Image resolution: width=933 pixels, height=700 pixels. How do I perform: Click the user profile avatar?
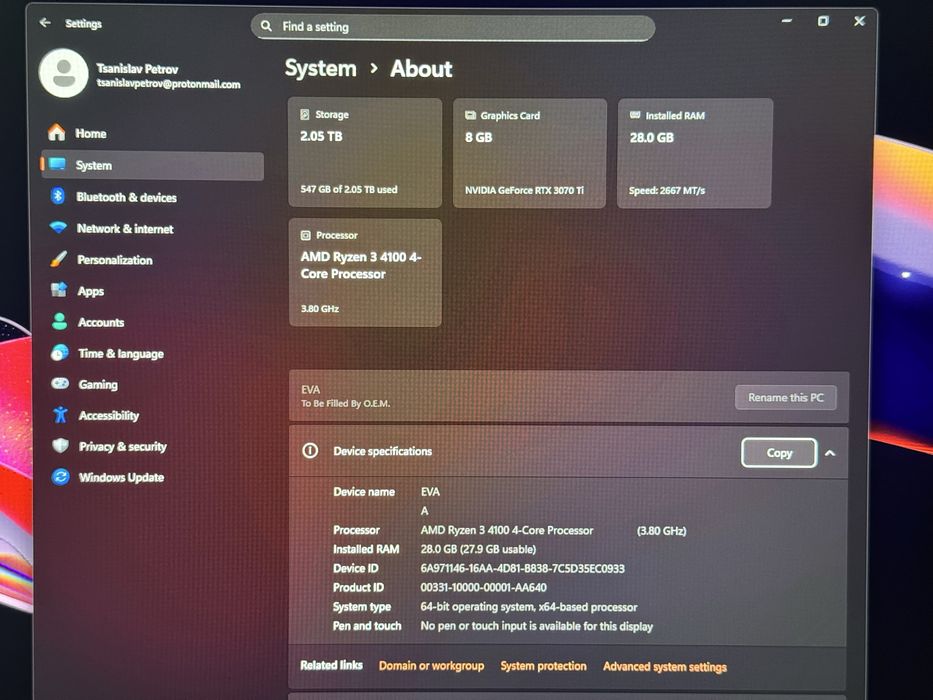coord(64,74)
